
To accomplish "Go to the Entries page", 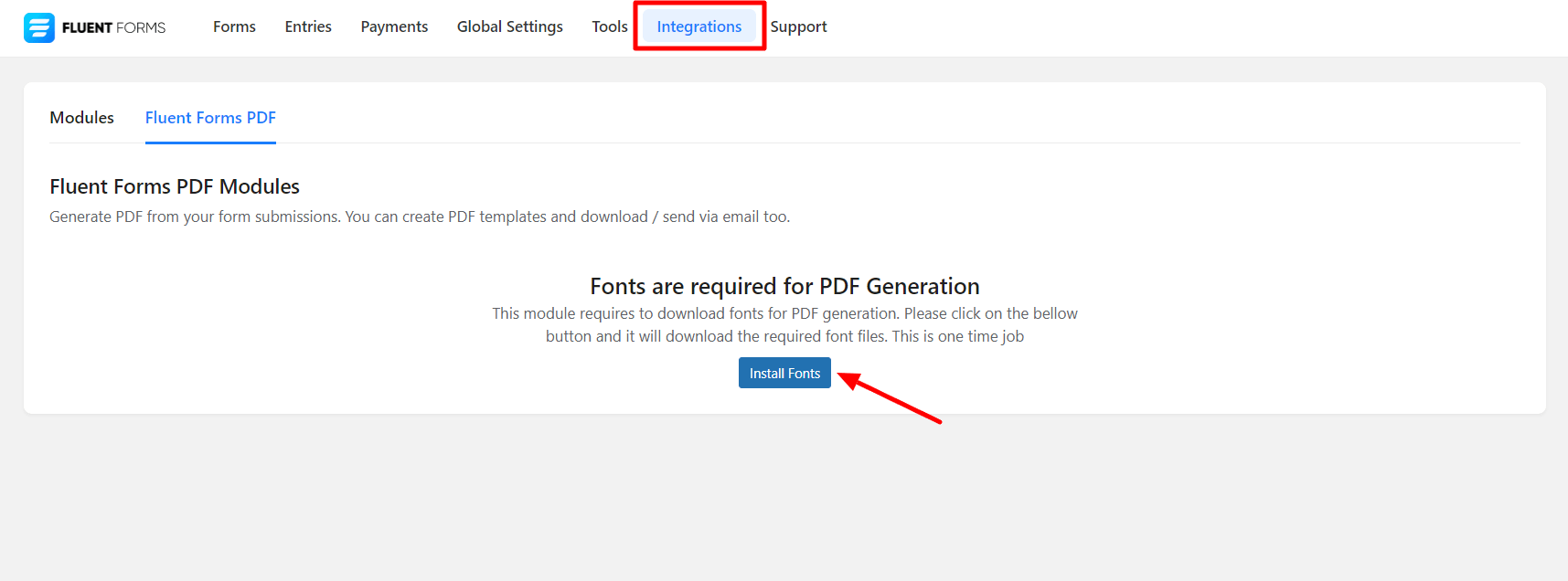I will [x=308, y=26].
